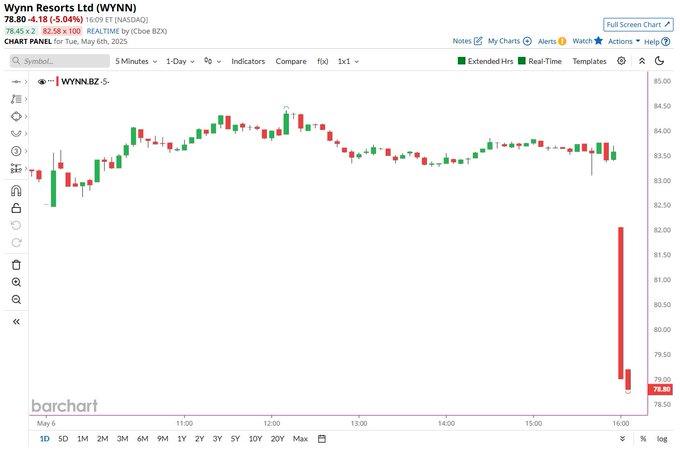Screen dimensions: 680x450
Task: Click the zoom in magnifier
Action: pyautogui.click(x=16, y=282)
